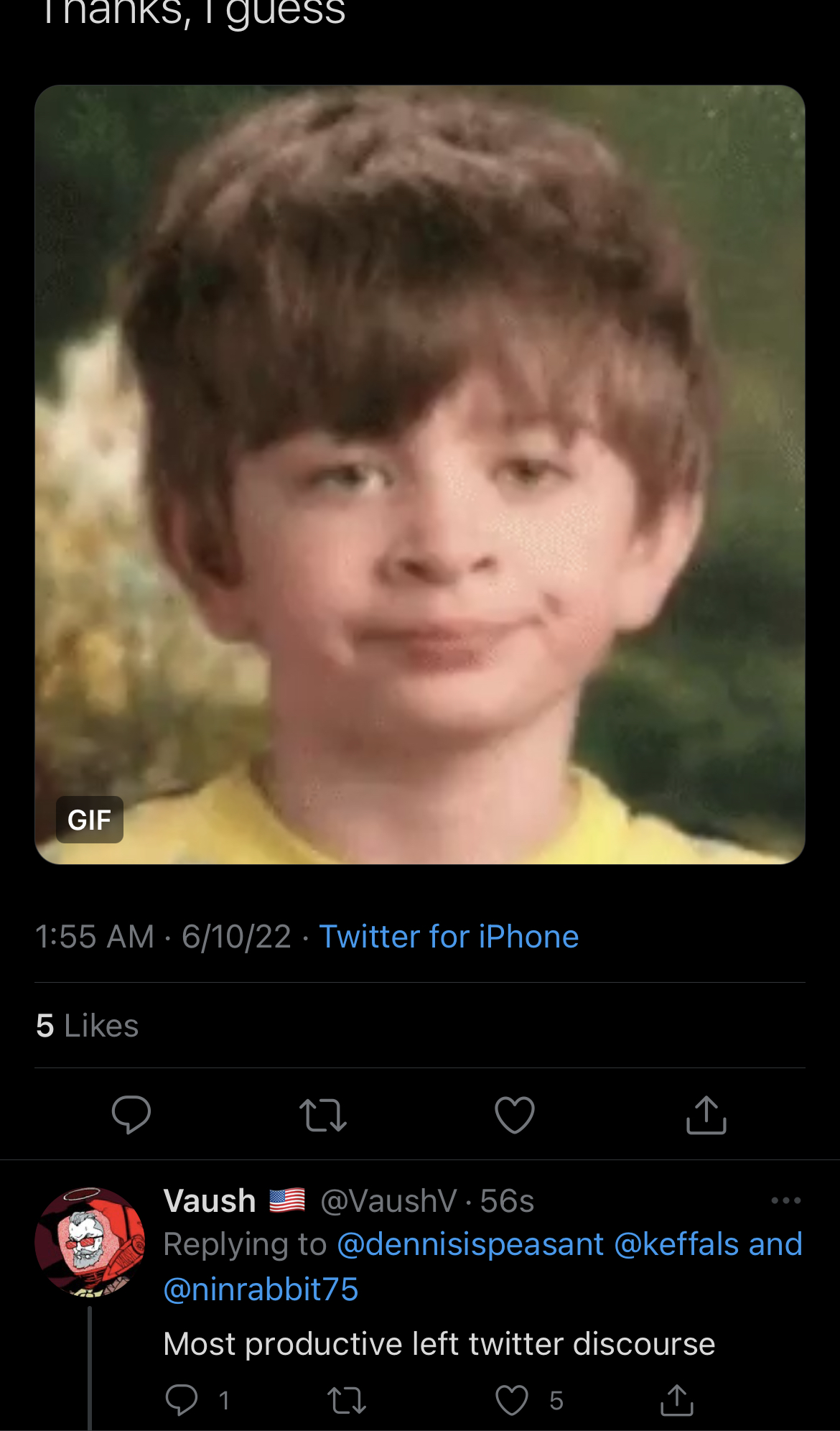Open the @ninrabbit75 mention
The width and height of the screenshot is (840, 1431).
click(261, 1289)
